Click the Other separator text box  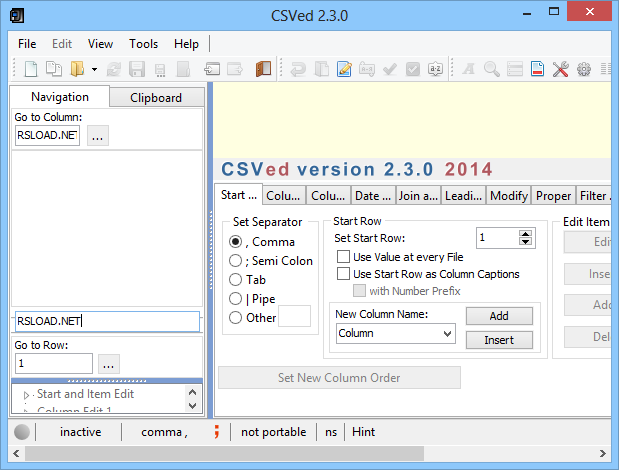click(294, 316)
